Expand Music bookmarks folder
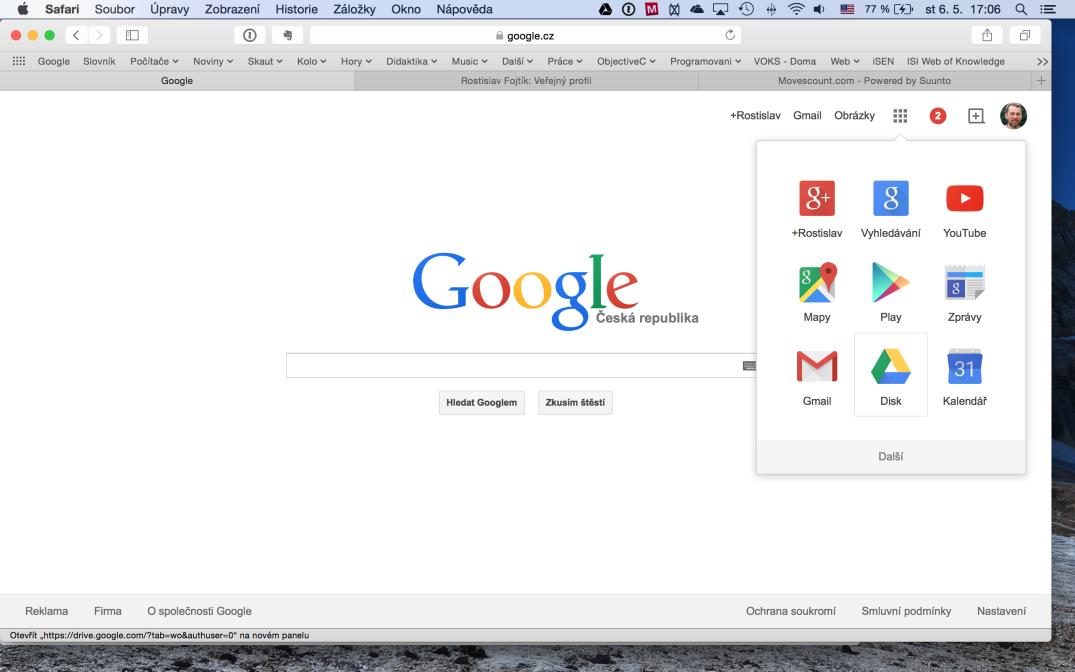This screenshot has height=672, width=1075. (470, 61)
